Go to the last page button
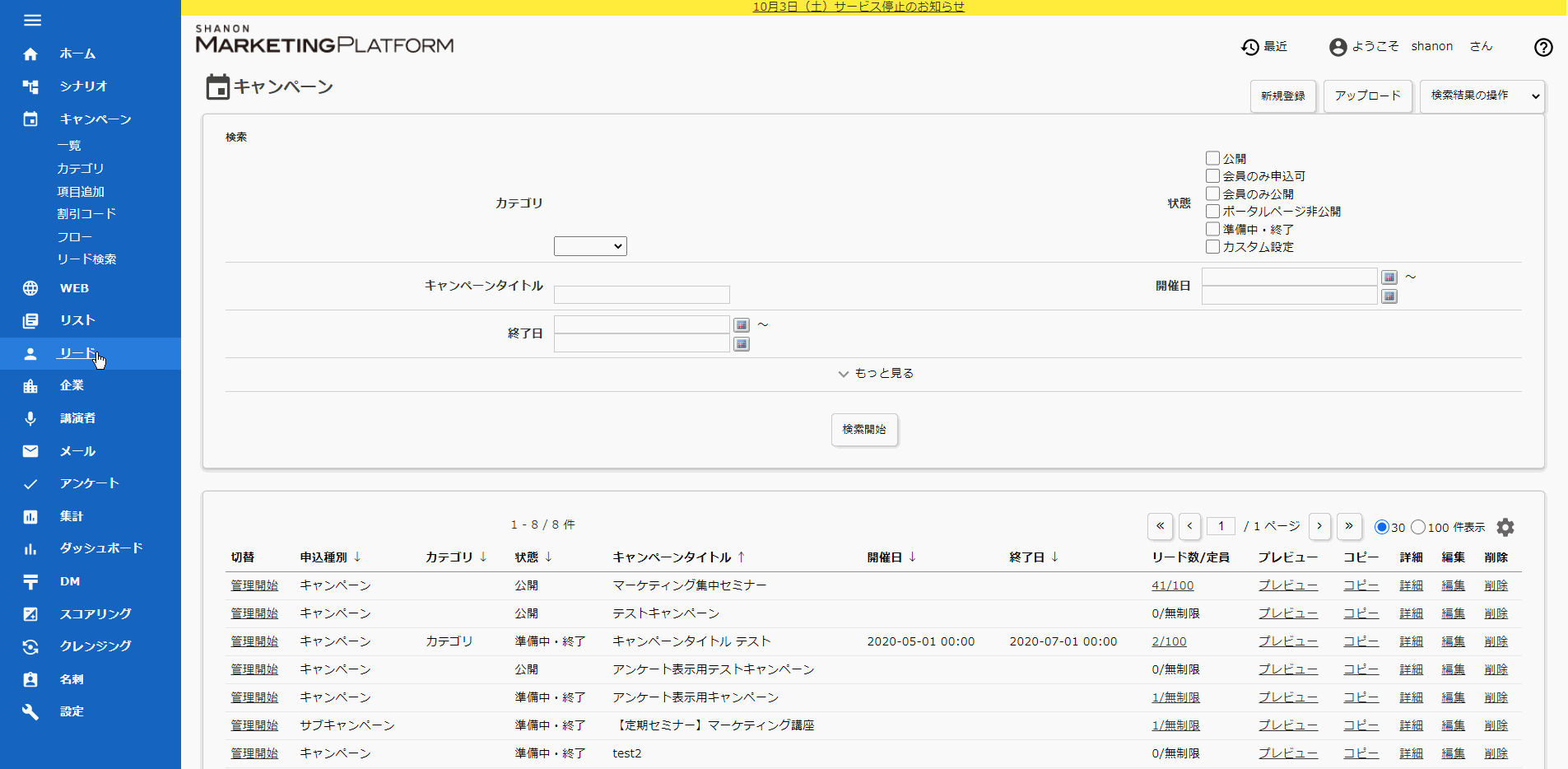Screen dimensions: 1568x769 pos(1349,526)
